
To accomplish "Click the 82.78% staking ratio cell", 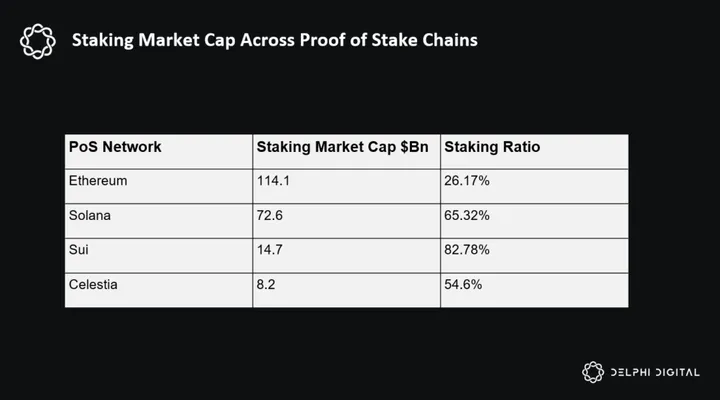I will pyautogui.click(x=467, y=250).
